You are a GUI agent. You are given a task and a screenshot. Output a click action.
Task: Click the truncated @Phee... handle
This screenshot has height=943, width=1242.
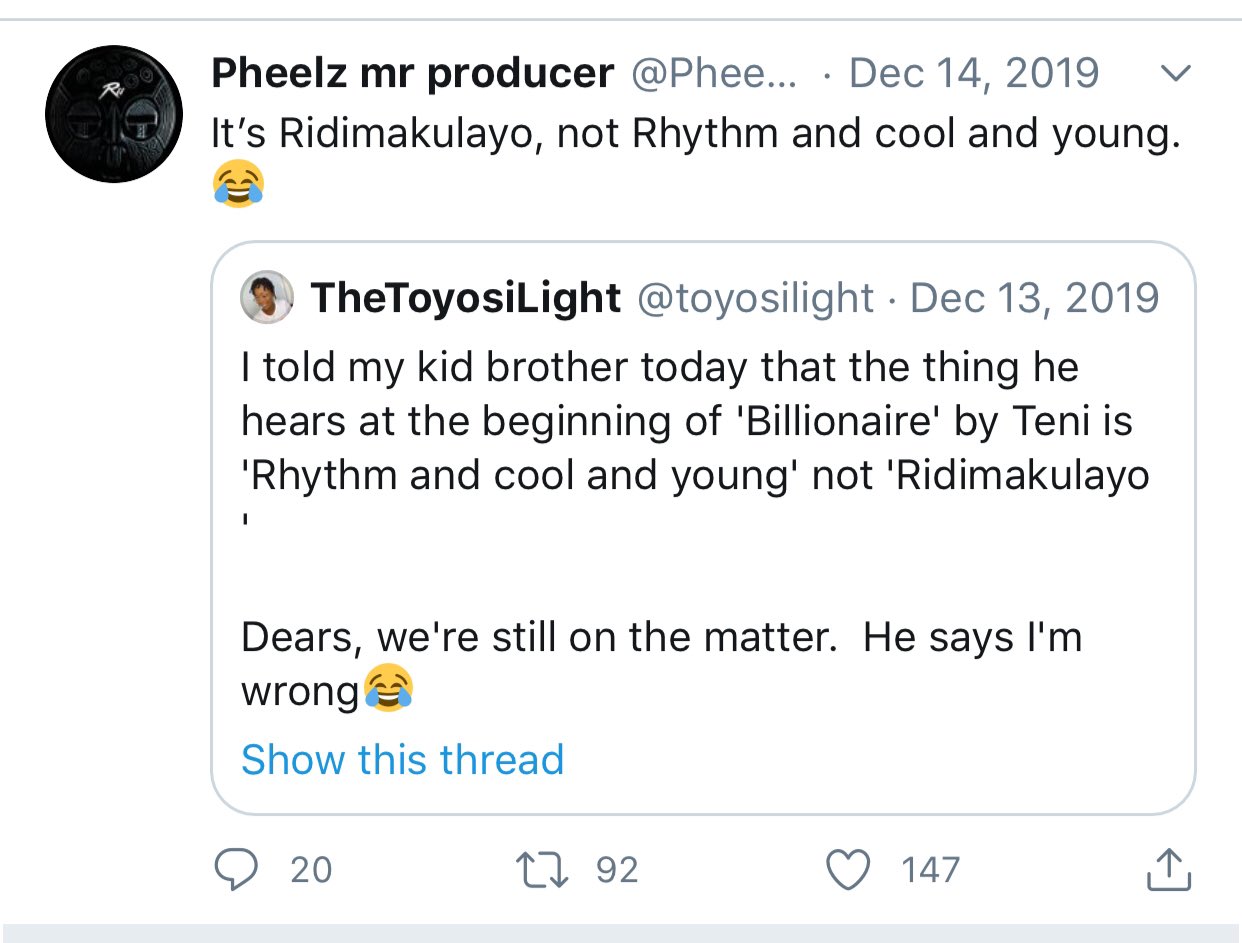click(x=713, y=74)
